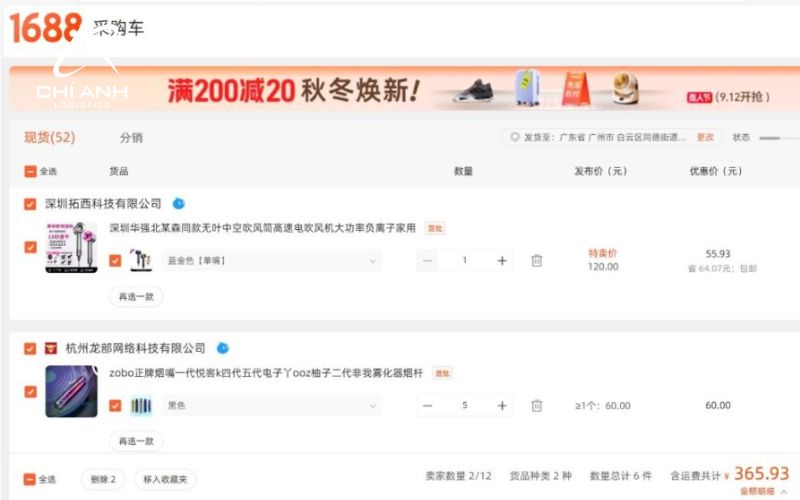The height and width of the screenshot is (500, 800).
Task: Open 杭州龙部网络科技有限公司 shop link
Action: point(135,348)
